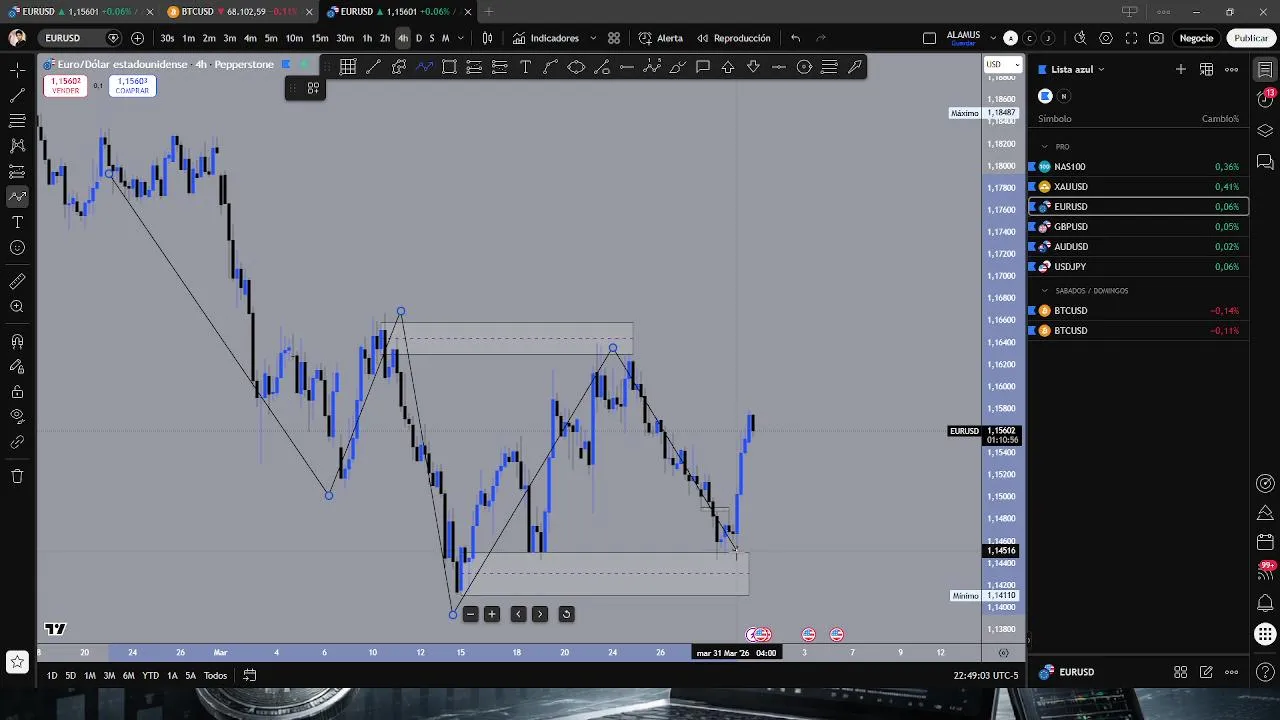This screenshot has width=1280, height=720.
Task: Select the Text T tool in drawing toolbar
Action: click(525, 67)
